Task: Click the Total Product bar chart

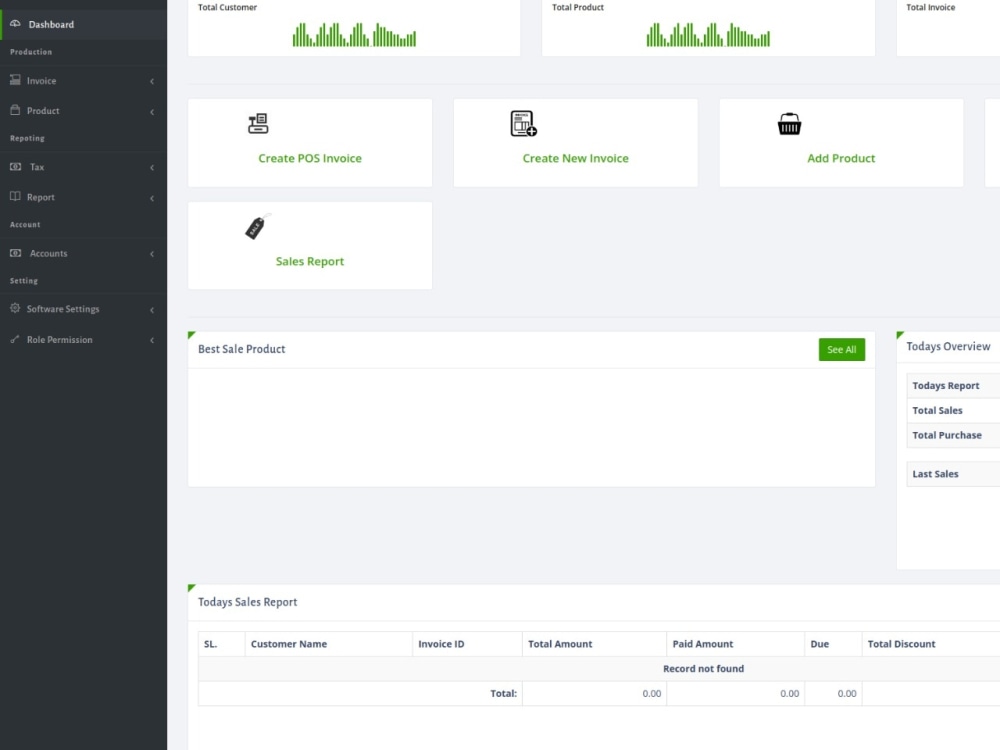Action: pyautogui.click(x=708, y=34)
